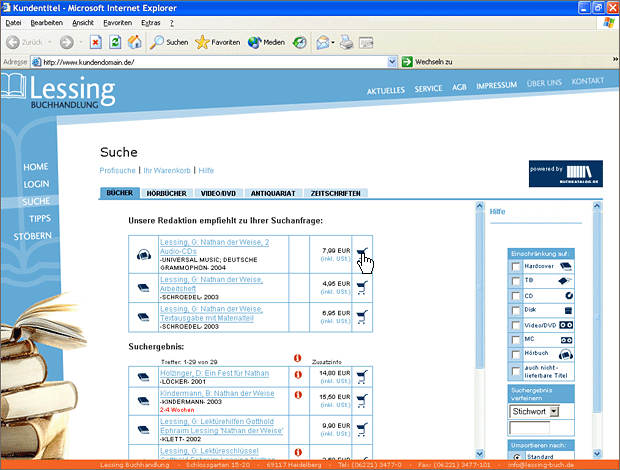Click IMPRESSUM in the top navigation
Viewport: 620px width, 470px height.
(x=496, y=85)
